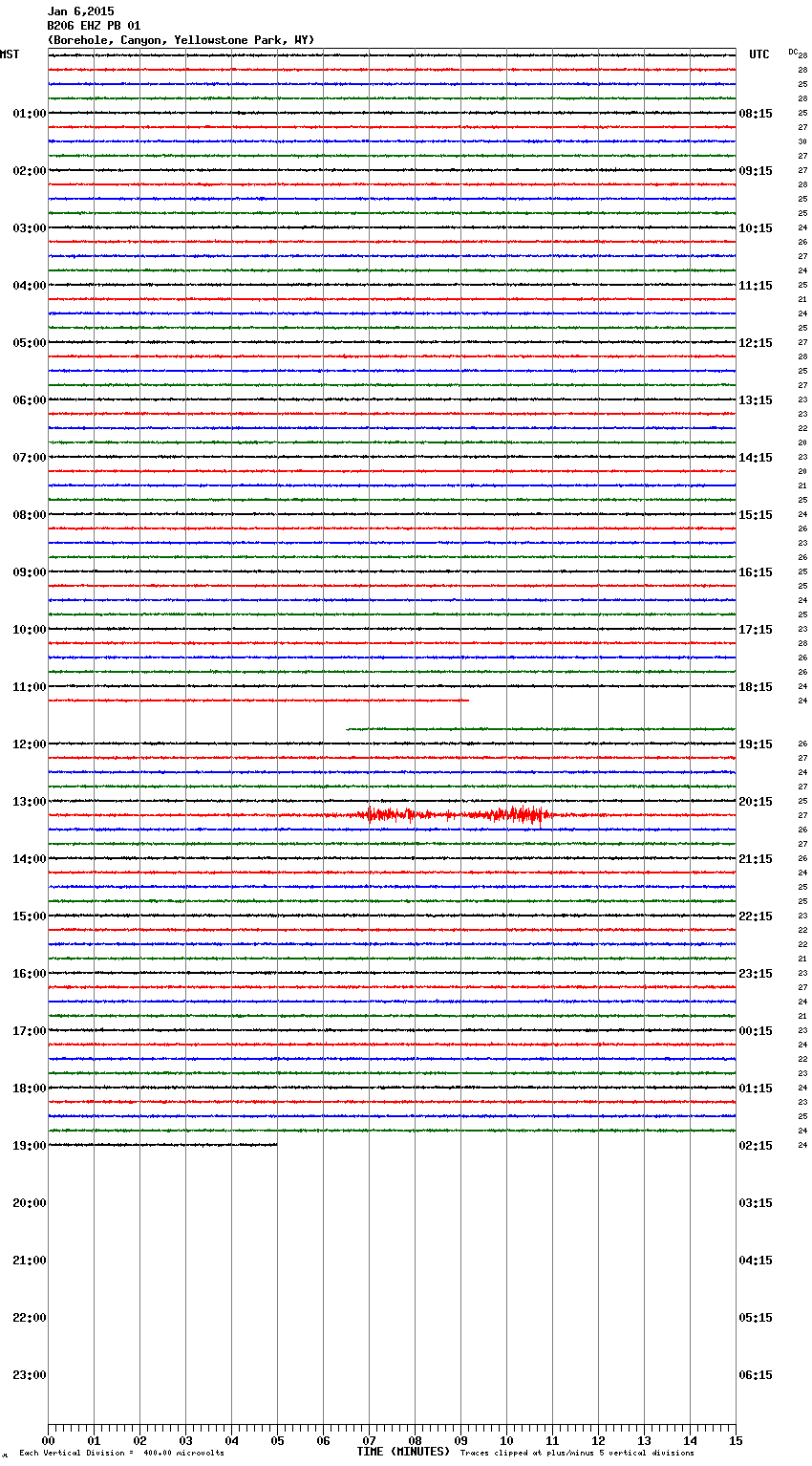Click the 18:15 UTC time label
812x1466 pixels.
click(x=756, y=687)
